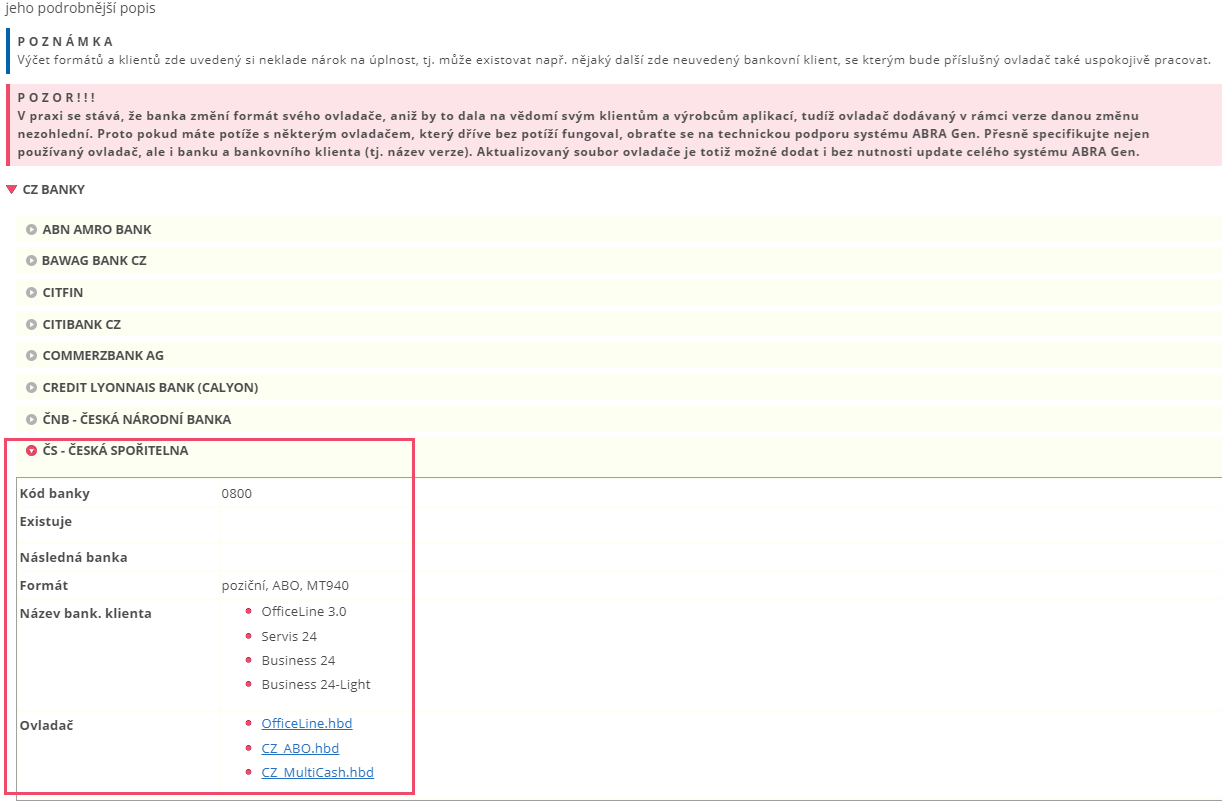
Task: Collapse the CZ BANKY section triangle
Action: (11, 189)
